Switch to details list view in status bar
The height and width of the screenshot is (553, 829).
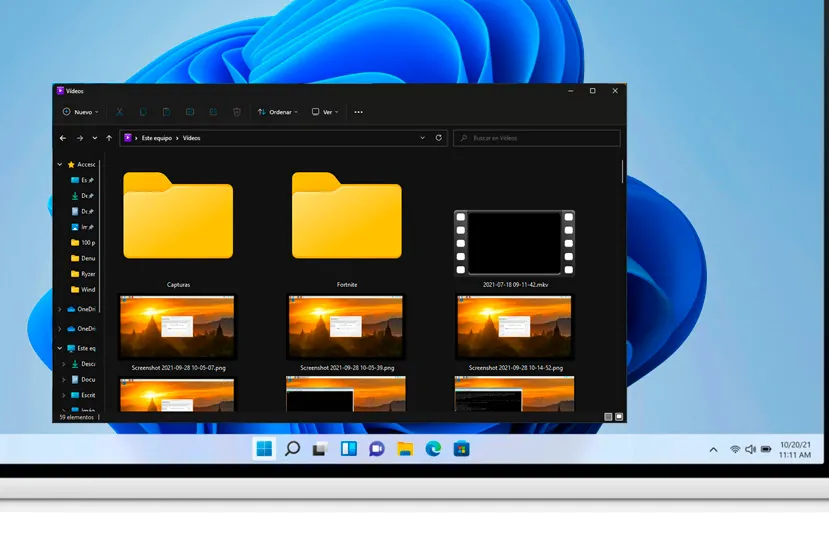pyautogui.click(x=608, y=417)
